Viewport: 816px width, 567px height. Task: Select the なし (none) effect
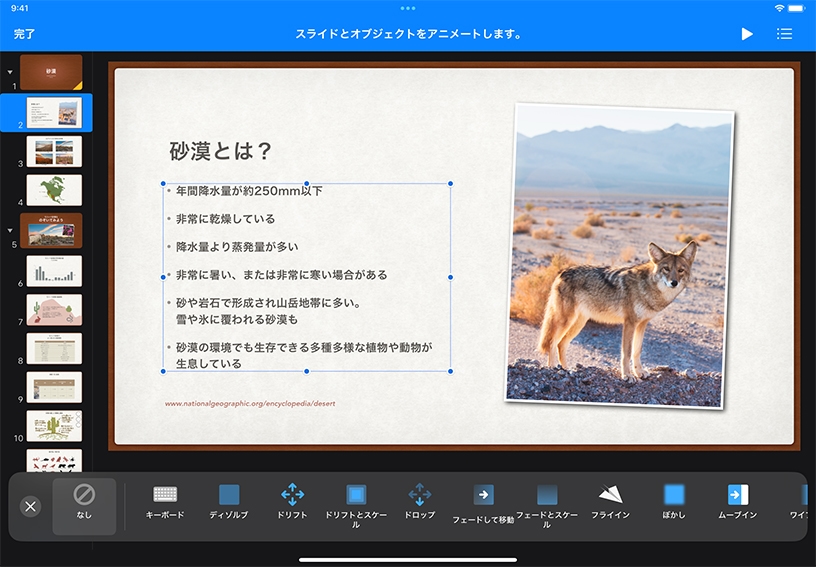pos(84,503)
